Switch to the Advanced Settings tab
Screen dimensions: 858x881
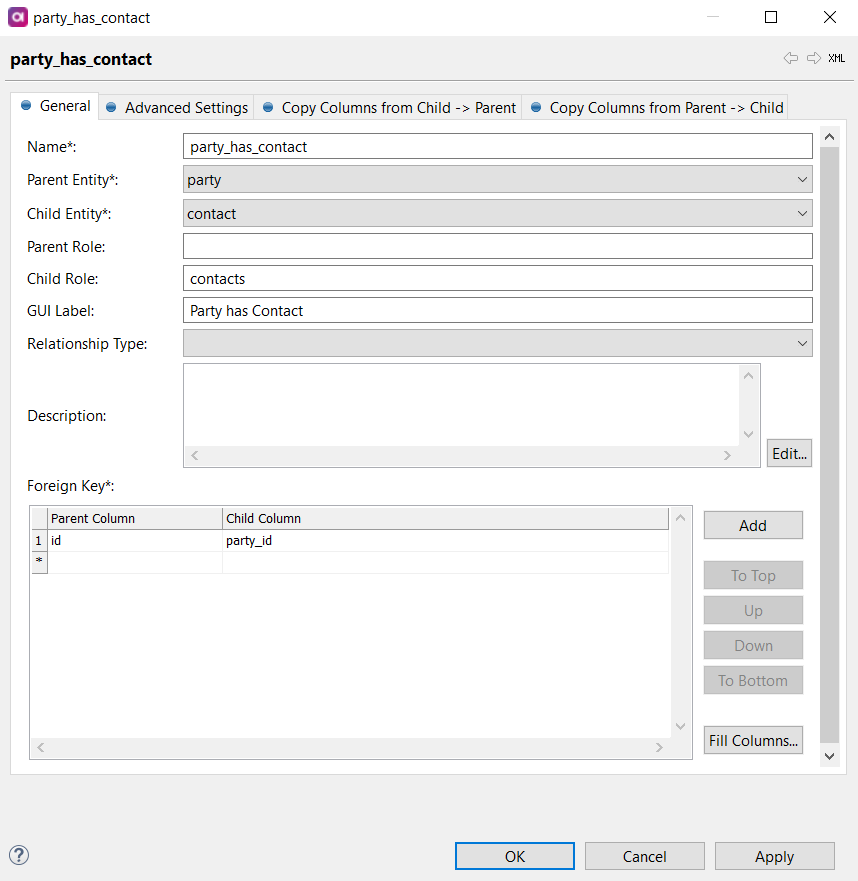pyautogui.click(x=185, y=107)
